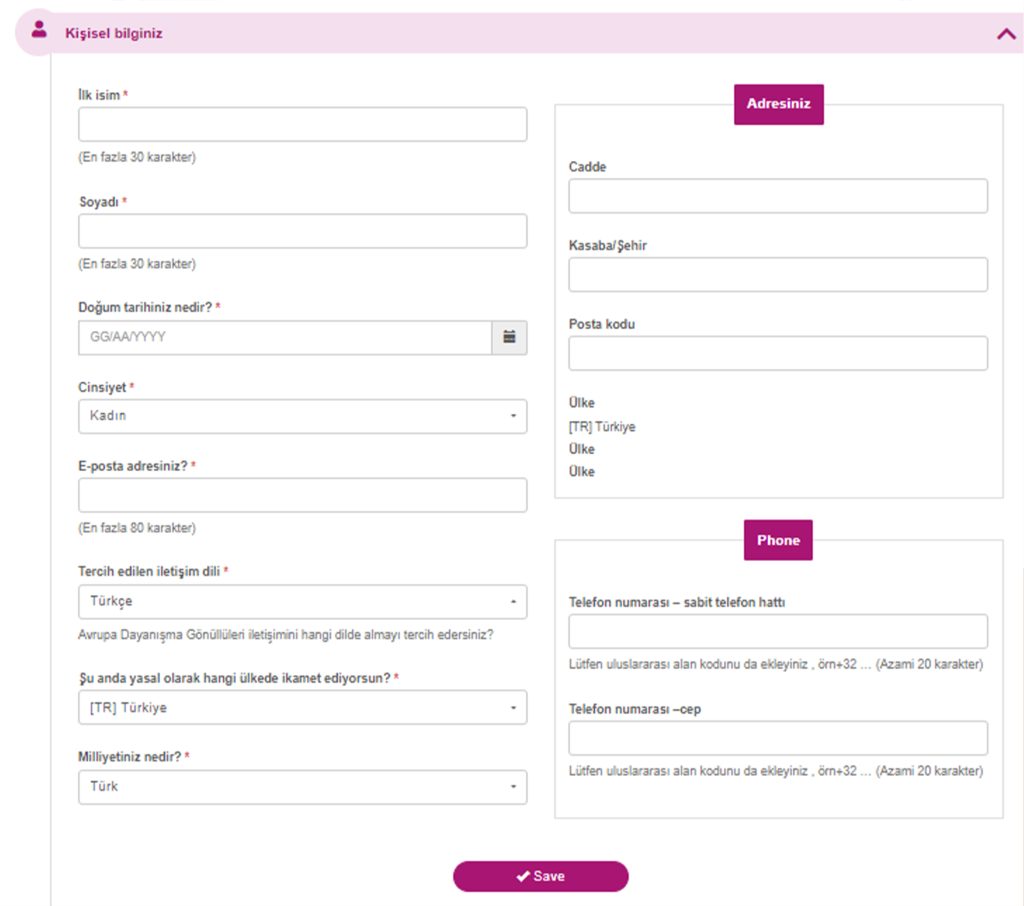Open the birth date calendar picker icon
Viewport: 1024px width, 906px height.
click(x=509, y=337)
